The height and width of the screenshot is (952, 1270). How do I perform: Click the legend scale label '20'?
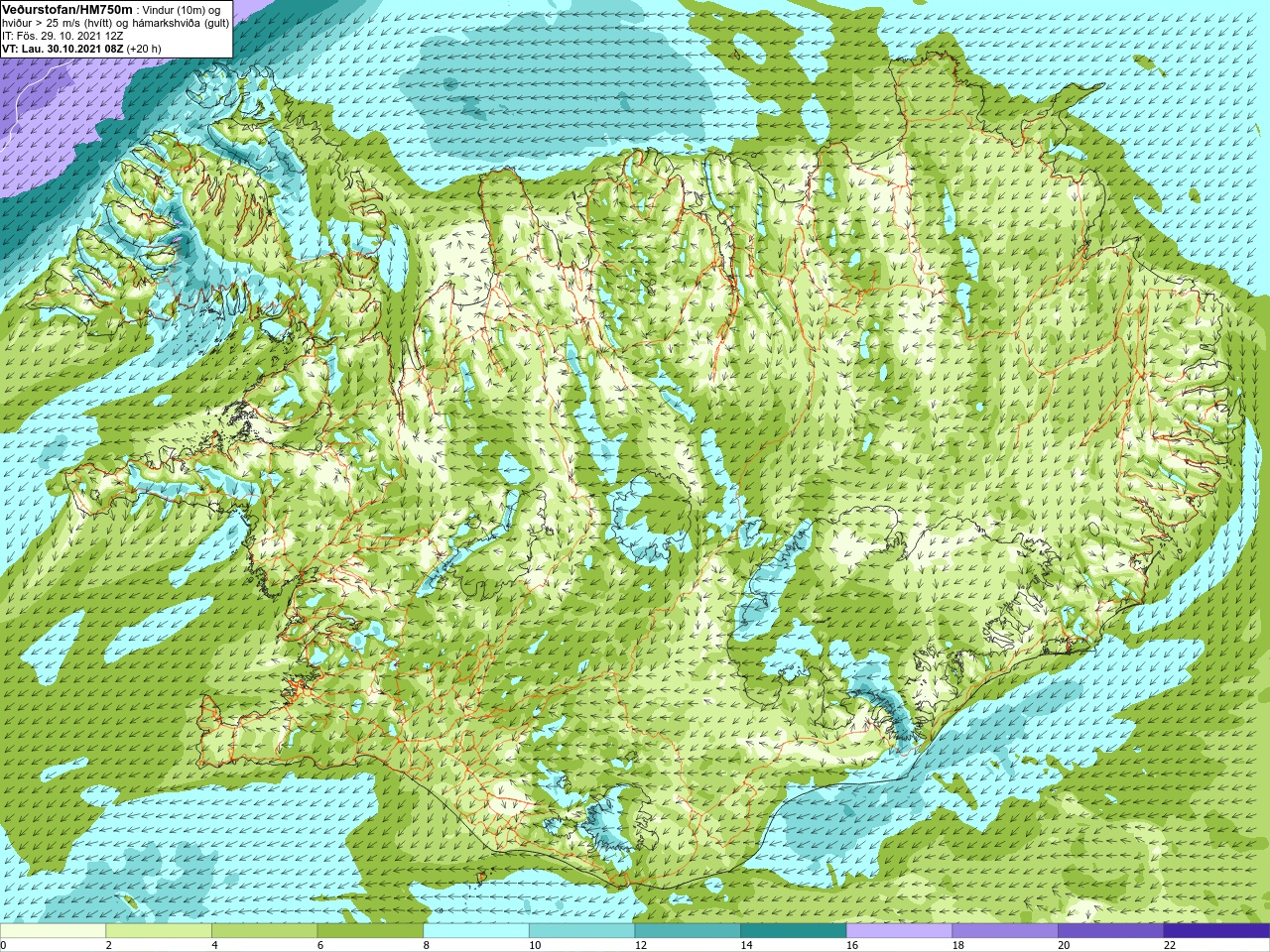pyautogui.click(x=1064, y=945)
